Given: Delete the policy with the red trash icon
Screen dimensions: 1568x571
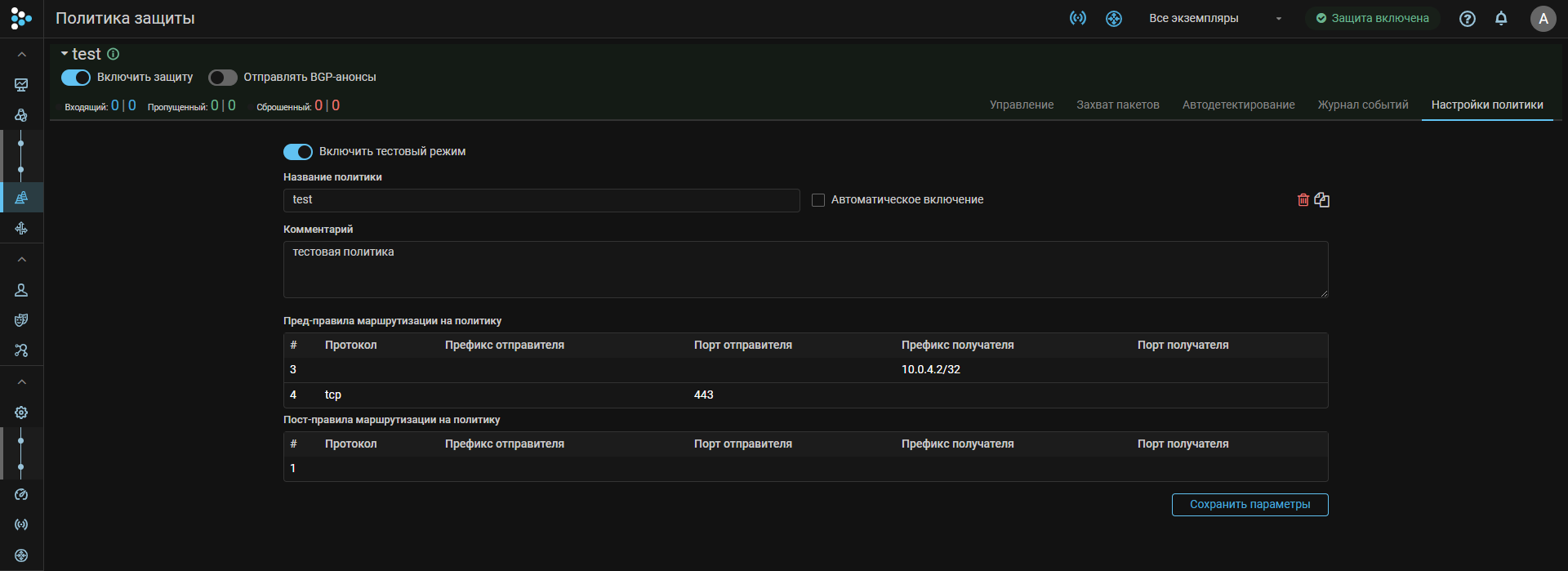Looking at the screenshot, I should (1303, 200).
